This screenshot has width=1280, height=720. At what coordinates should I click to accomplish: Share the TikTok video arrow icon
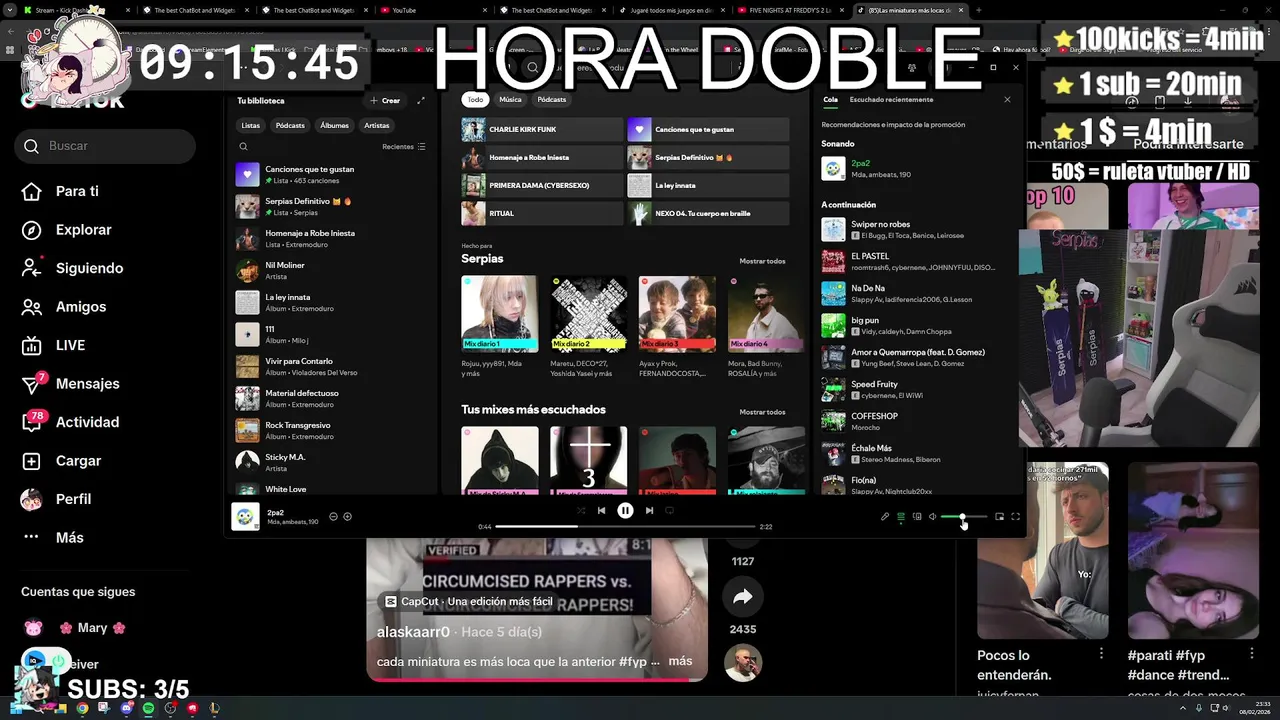pyautogui.click(x=742, y=597)
